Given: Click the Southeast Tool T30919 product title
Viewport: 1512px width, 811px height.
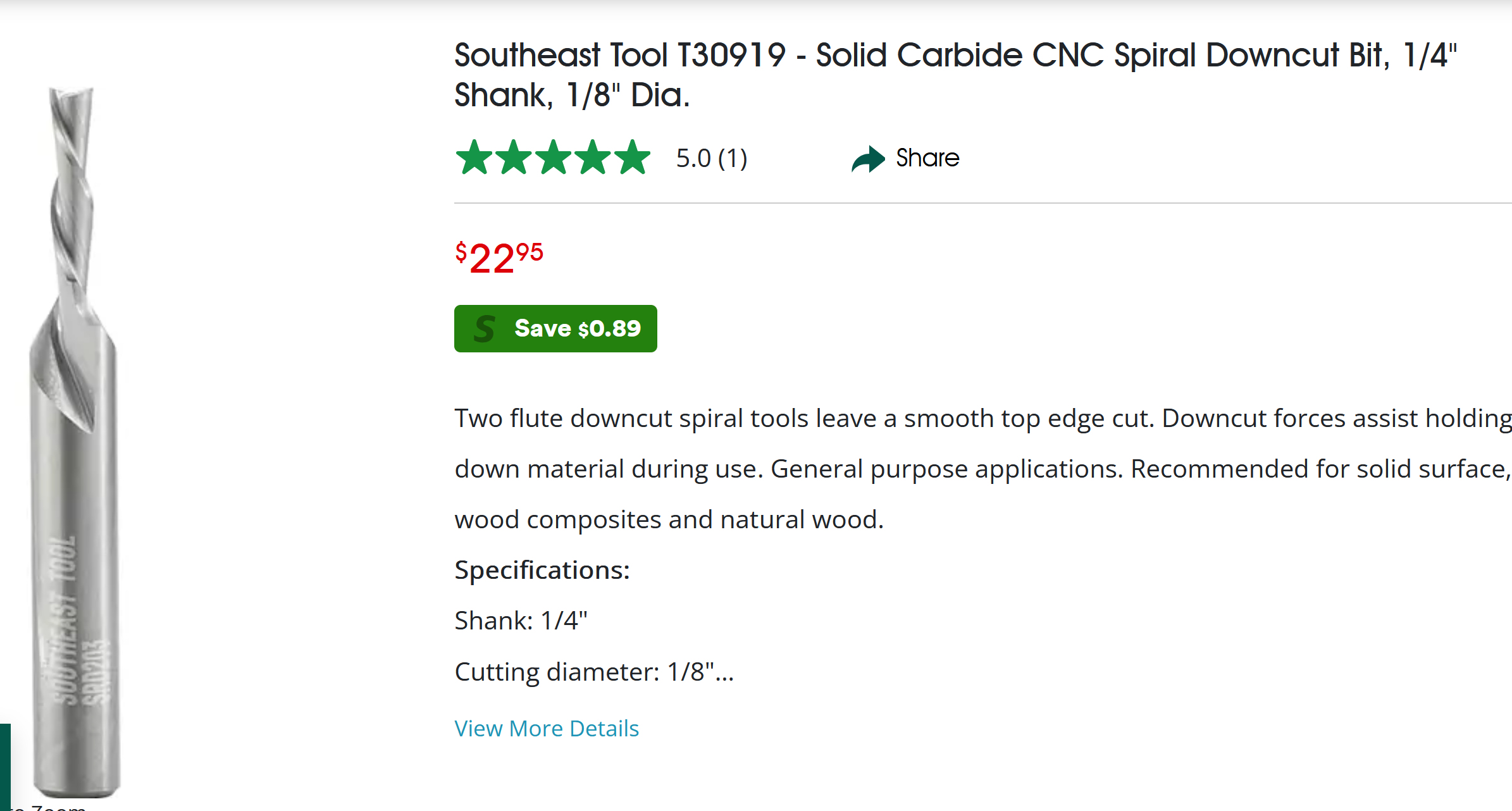Looking at the screenshot, I should [x=955, y=75].
